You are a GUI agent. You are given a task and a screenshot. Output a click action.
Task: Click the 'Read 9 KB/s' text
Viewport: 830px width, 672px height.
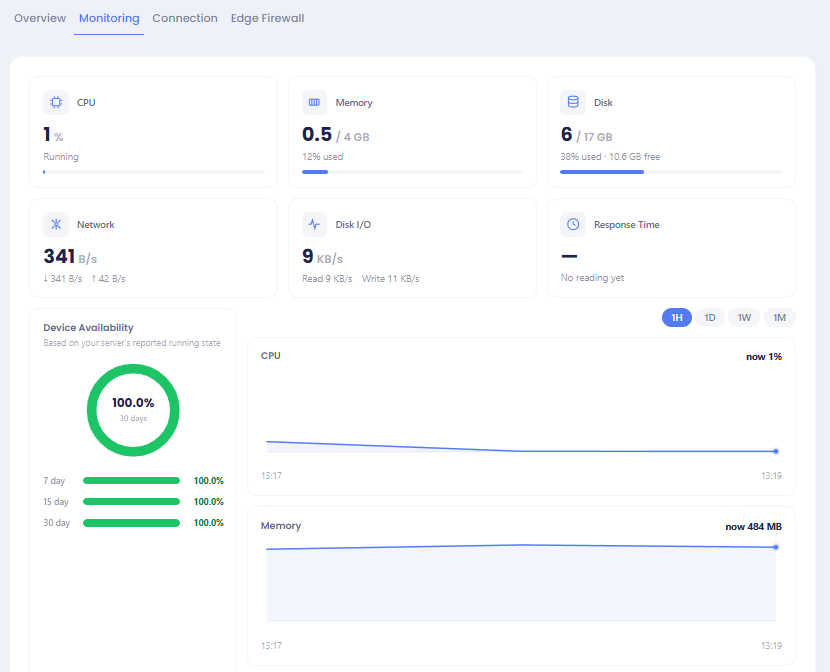click(x=327, y=278)
